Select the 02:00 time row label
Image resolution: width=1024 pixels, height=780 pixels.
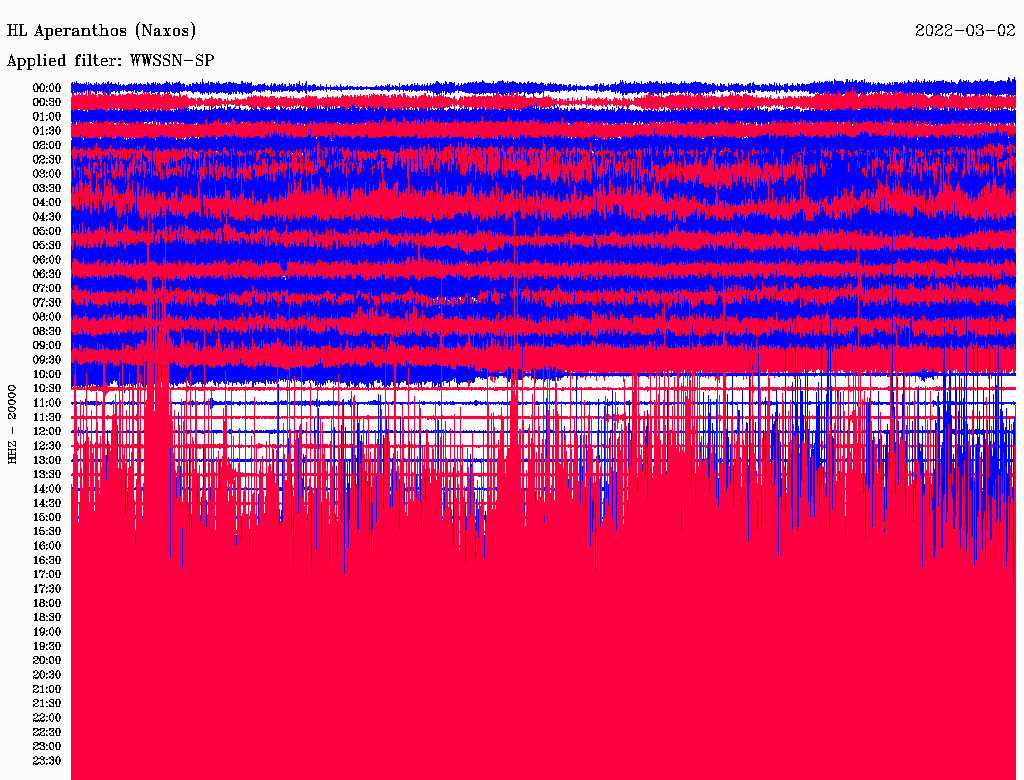[x=47, y=145]
